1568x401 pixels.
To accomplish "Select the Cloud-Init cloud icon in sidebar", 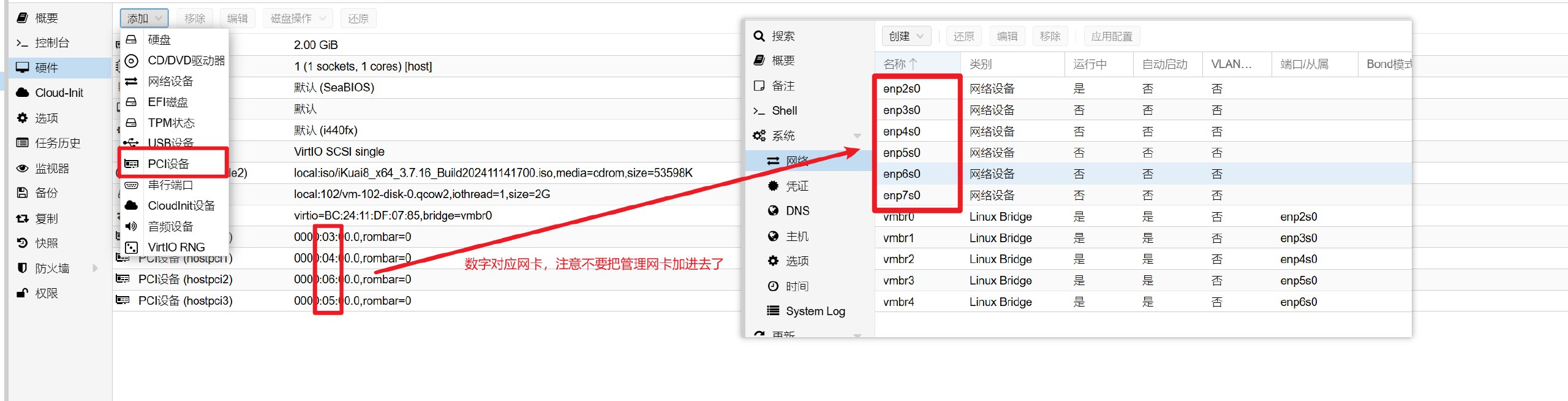I will (23, 93).
